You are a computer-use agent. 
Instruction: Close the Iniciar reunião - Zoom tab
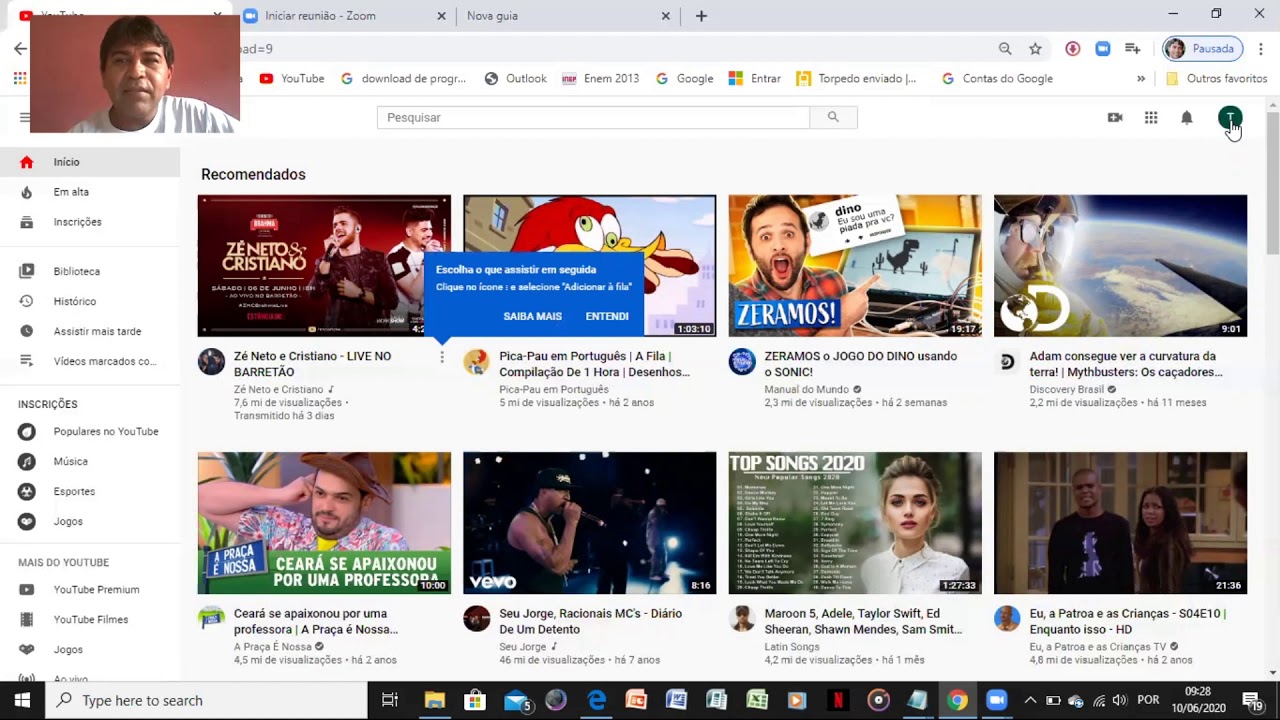pyautogui.click(x=442, y=16)
